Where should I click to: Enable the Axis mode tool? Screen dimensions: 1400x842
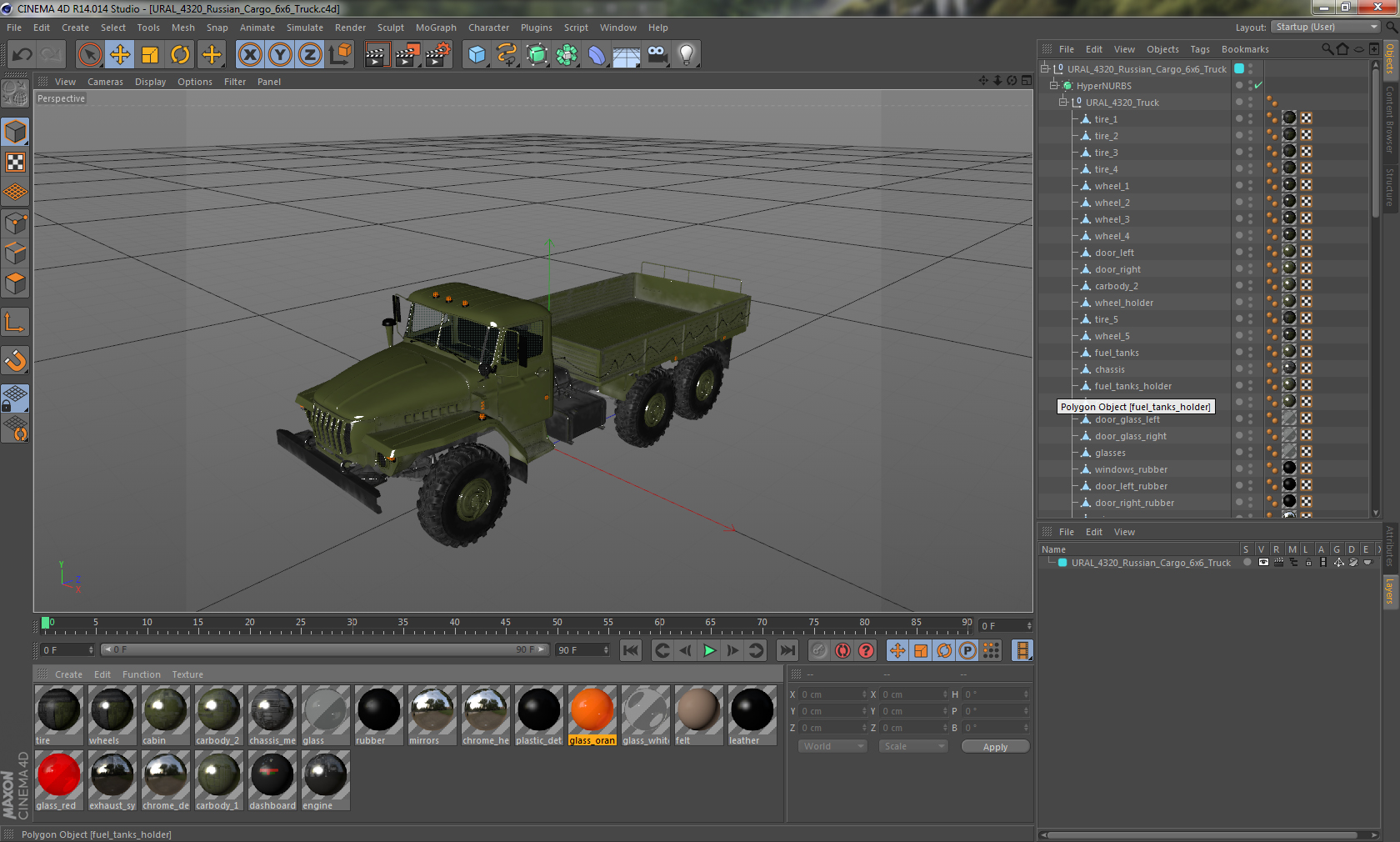coord(16,322)
